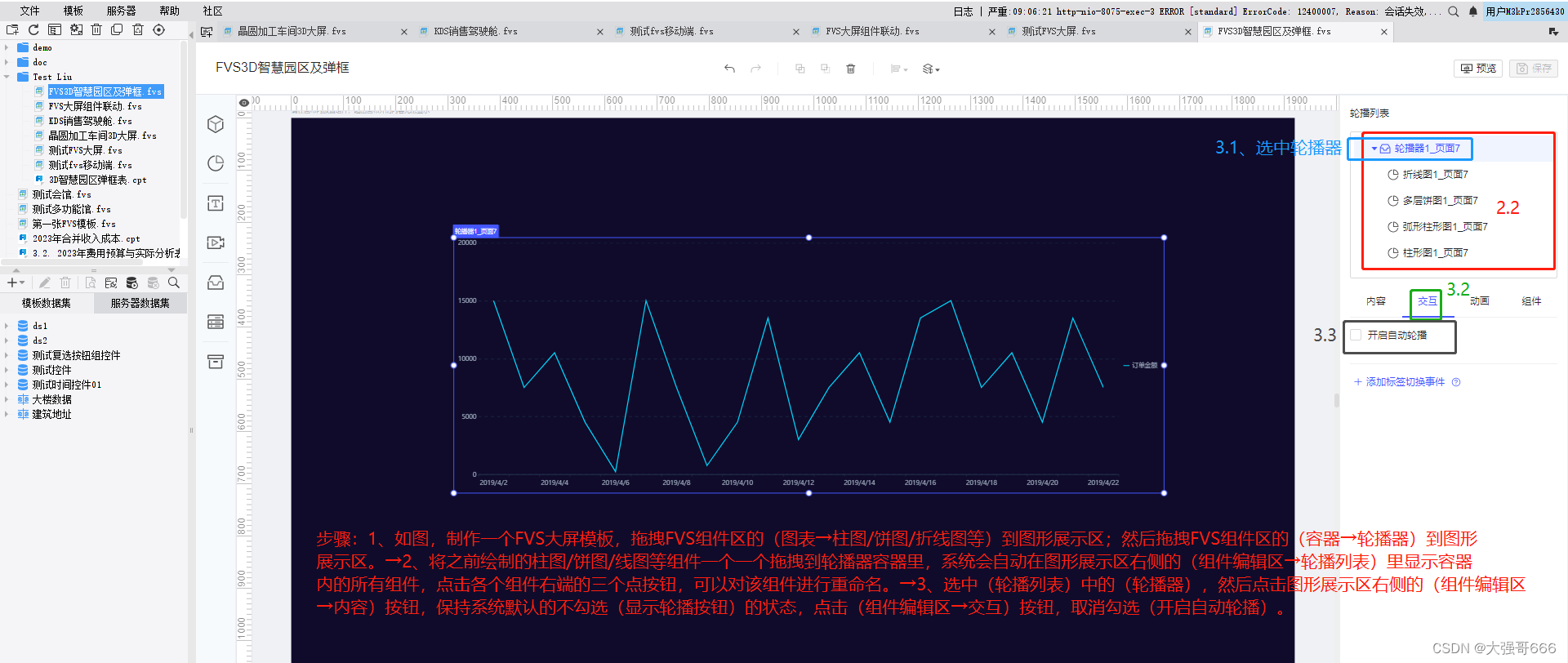Select 柱形图1_页面7 in carousel list

[1435, 253]
